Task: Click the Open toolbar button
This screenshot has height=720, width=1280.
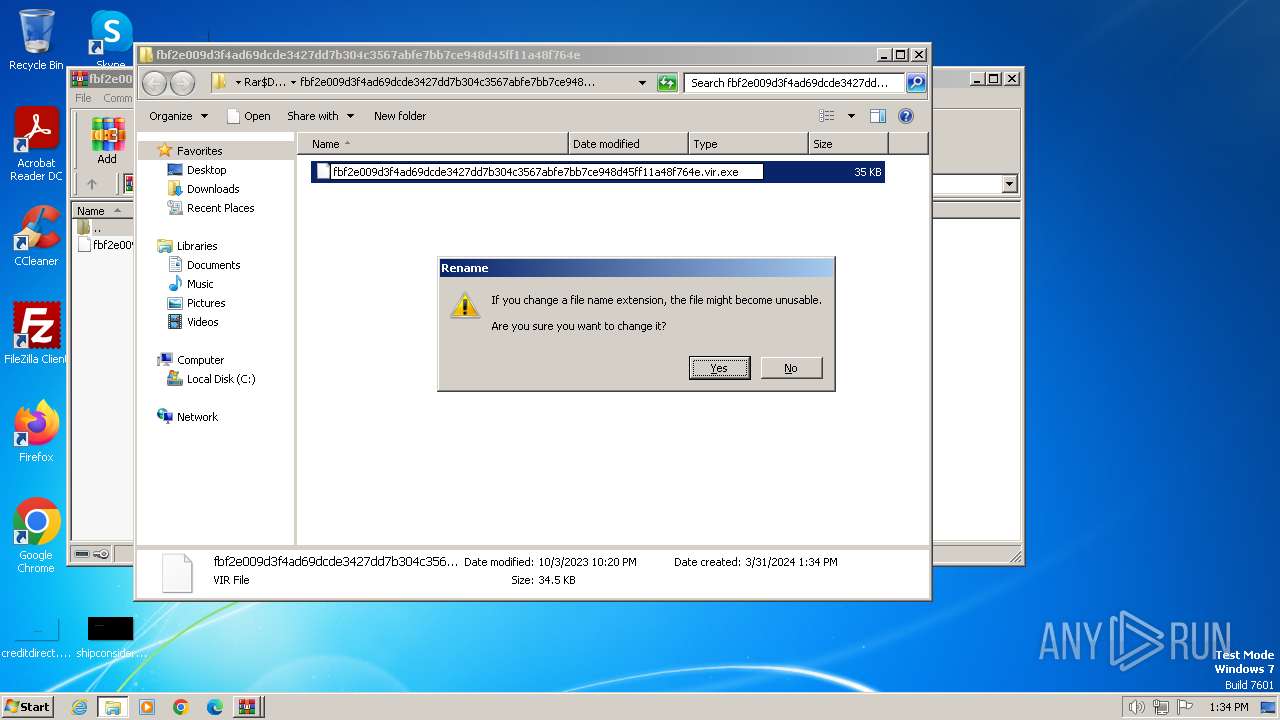Action: (x=249, y=116)
